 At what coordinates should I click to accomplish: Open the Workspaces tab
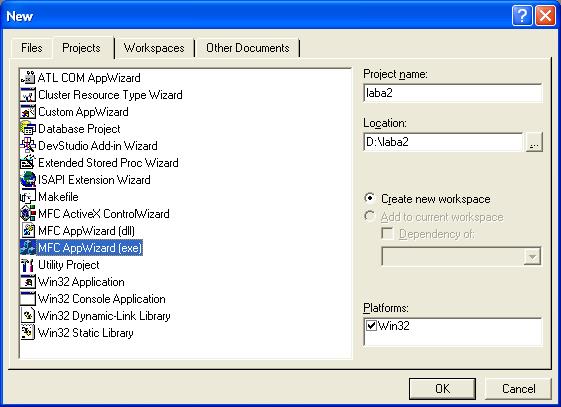154,48
